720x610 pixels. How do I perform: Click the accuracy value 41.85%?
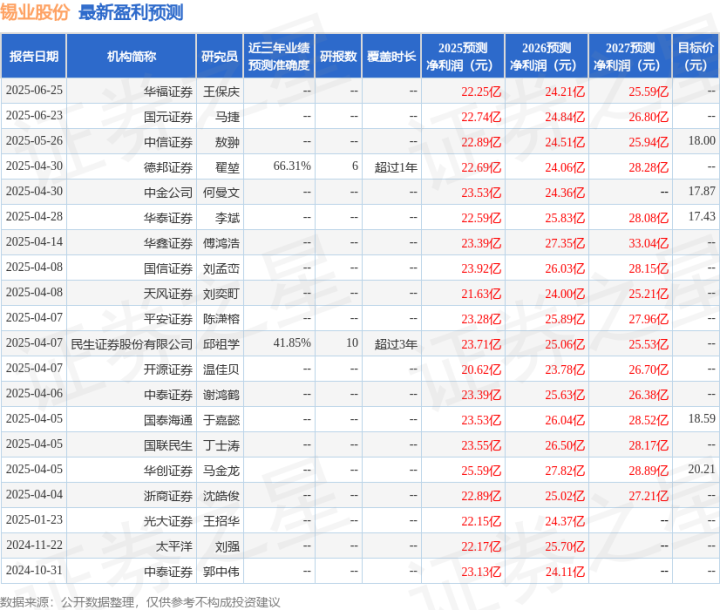pyautogui.click(x=292, y=343)
